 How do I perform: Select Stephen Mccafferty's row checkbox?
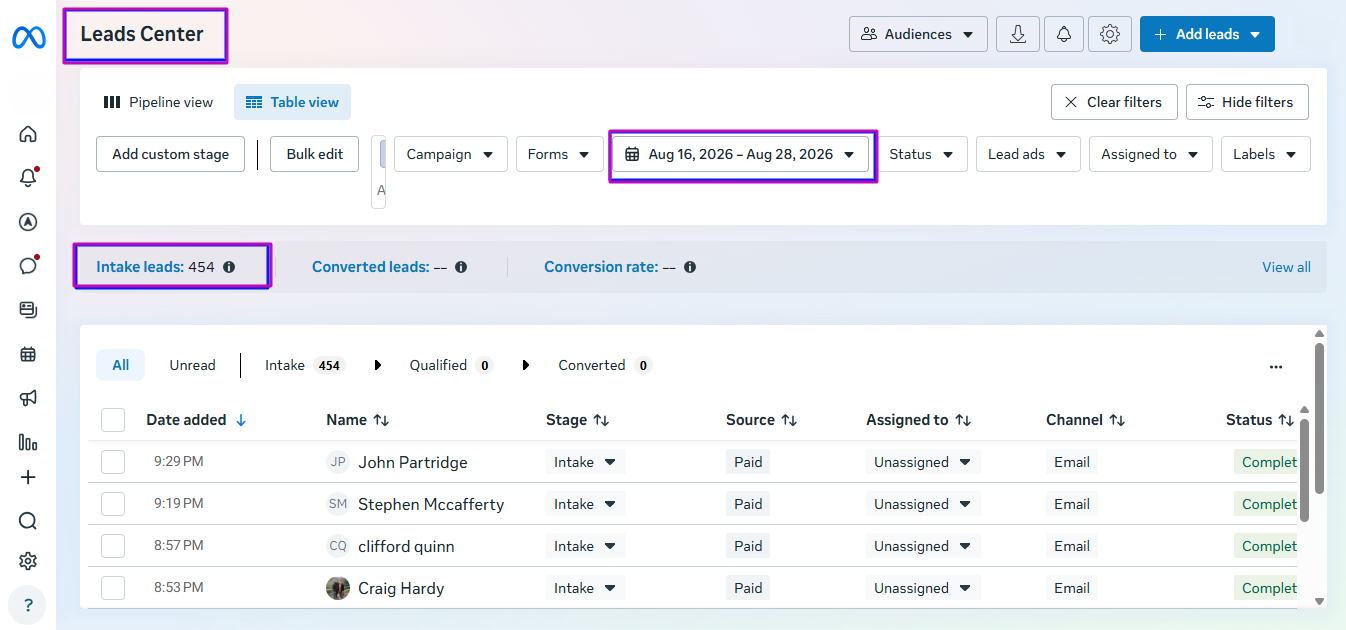[113, 504]
